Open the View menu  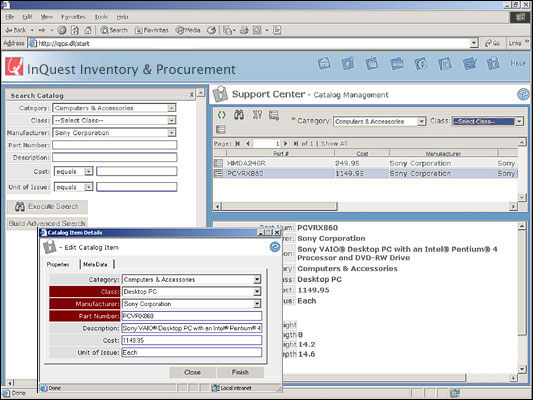click(x=47, y=17)
